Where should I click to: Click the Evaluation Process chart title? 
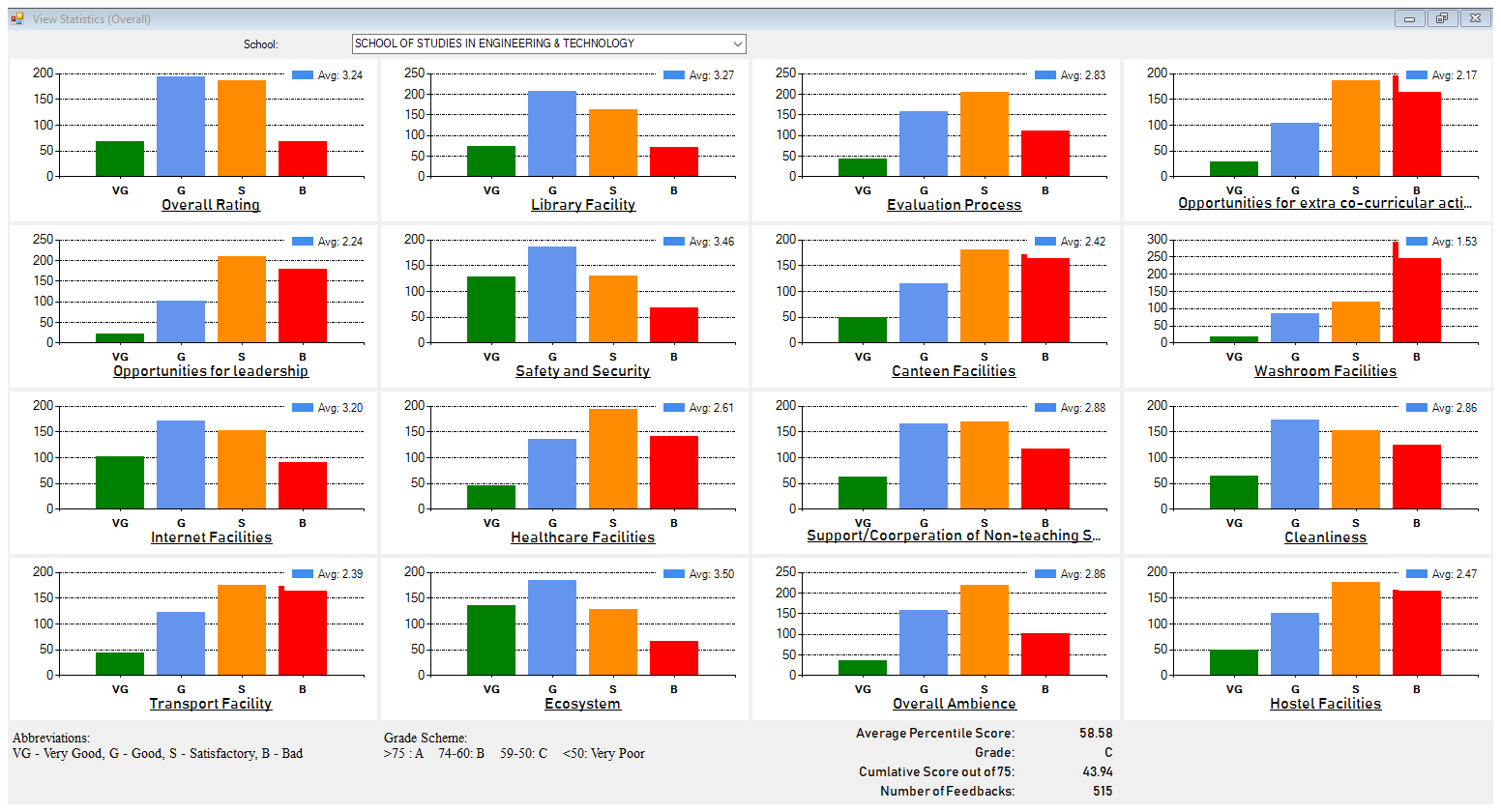pos(954,205)
